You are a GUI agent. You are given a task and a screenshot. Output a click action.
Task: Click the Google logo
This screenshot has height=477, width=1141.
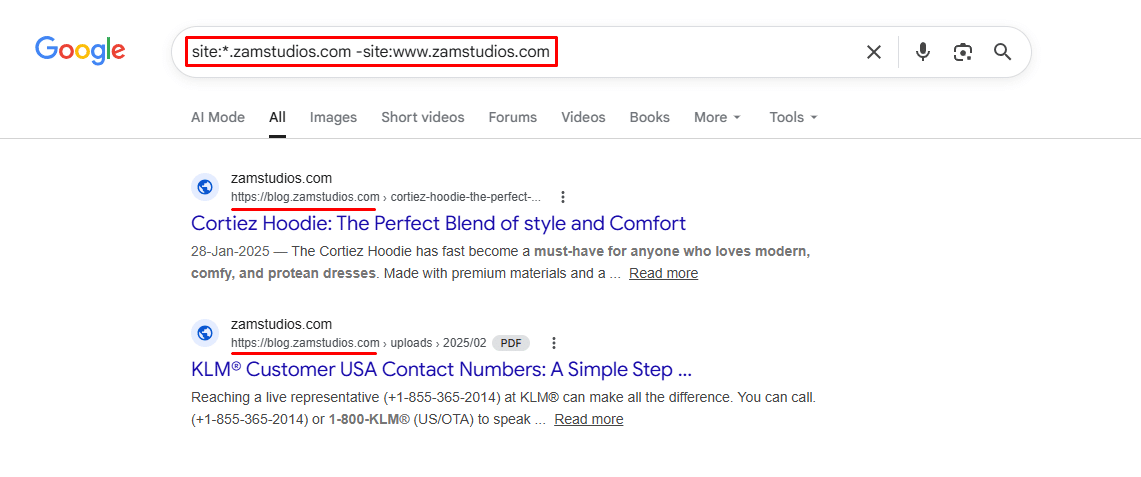pos(80,50)
